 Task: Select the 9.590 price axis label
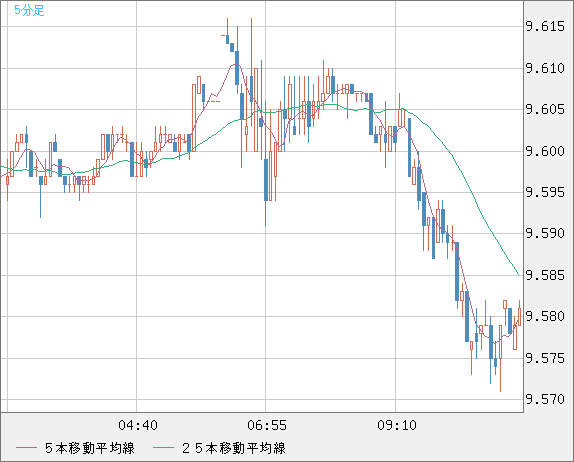(x=545, y=234)
